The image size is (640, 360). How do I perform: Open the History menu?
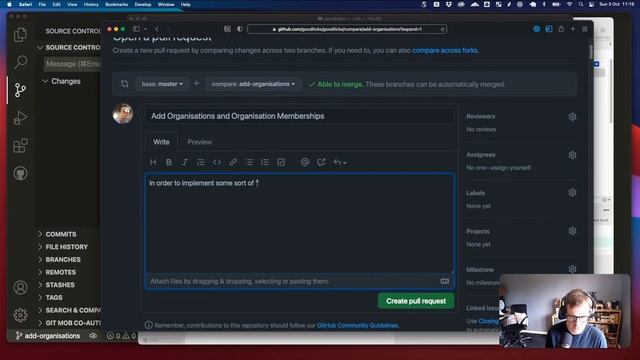tap(91, 4)
